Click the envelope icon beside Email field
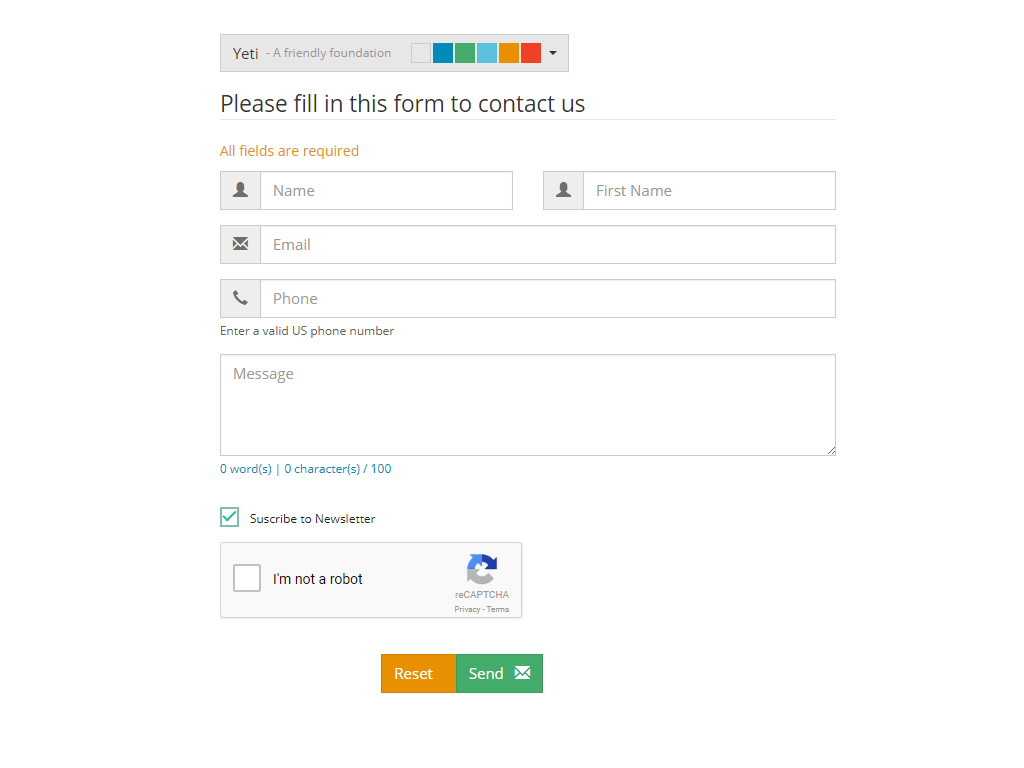 coord(240,244)
